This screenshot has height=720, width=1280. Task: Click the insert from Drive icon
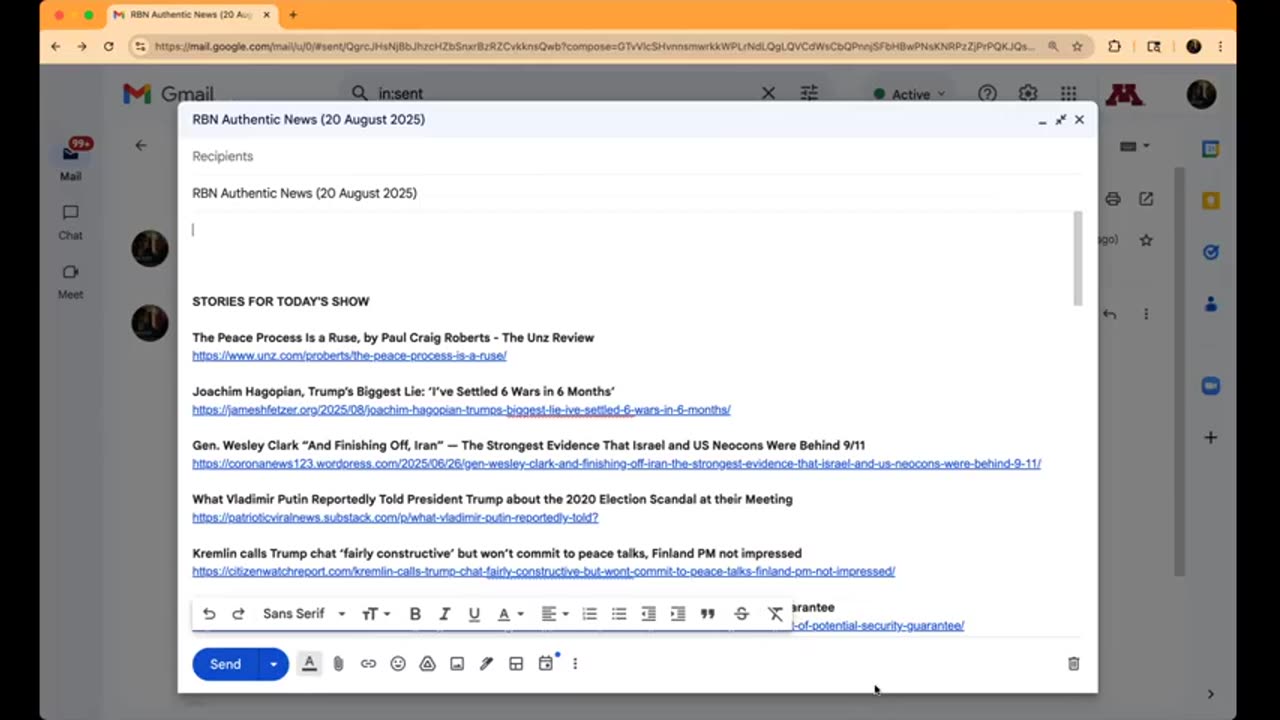[427, 664]
